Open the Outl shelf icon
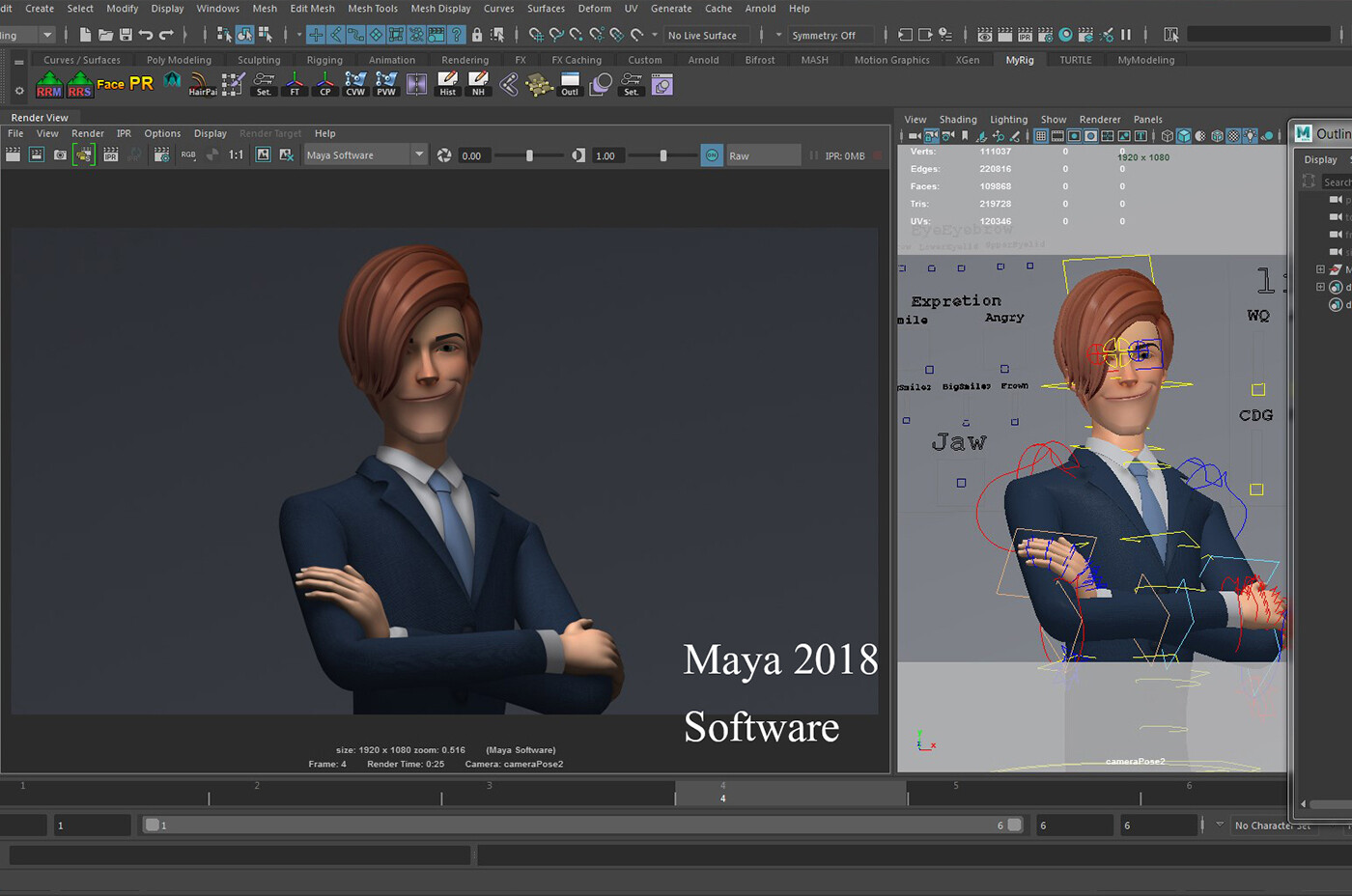The height and width of the screenshot is (896, 1352). (570, 84)
